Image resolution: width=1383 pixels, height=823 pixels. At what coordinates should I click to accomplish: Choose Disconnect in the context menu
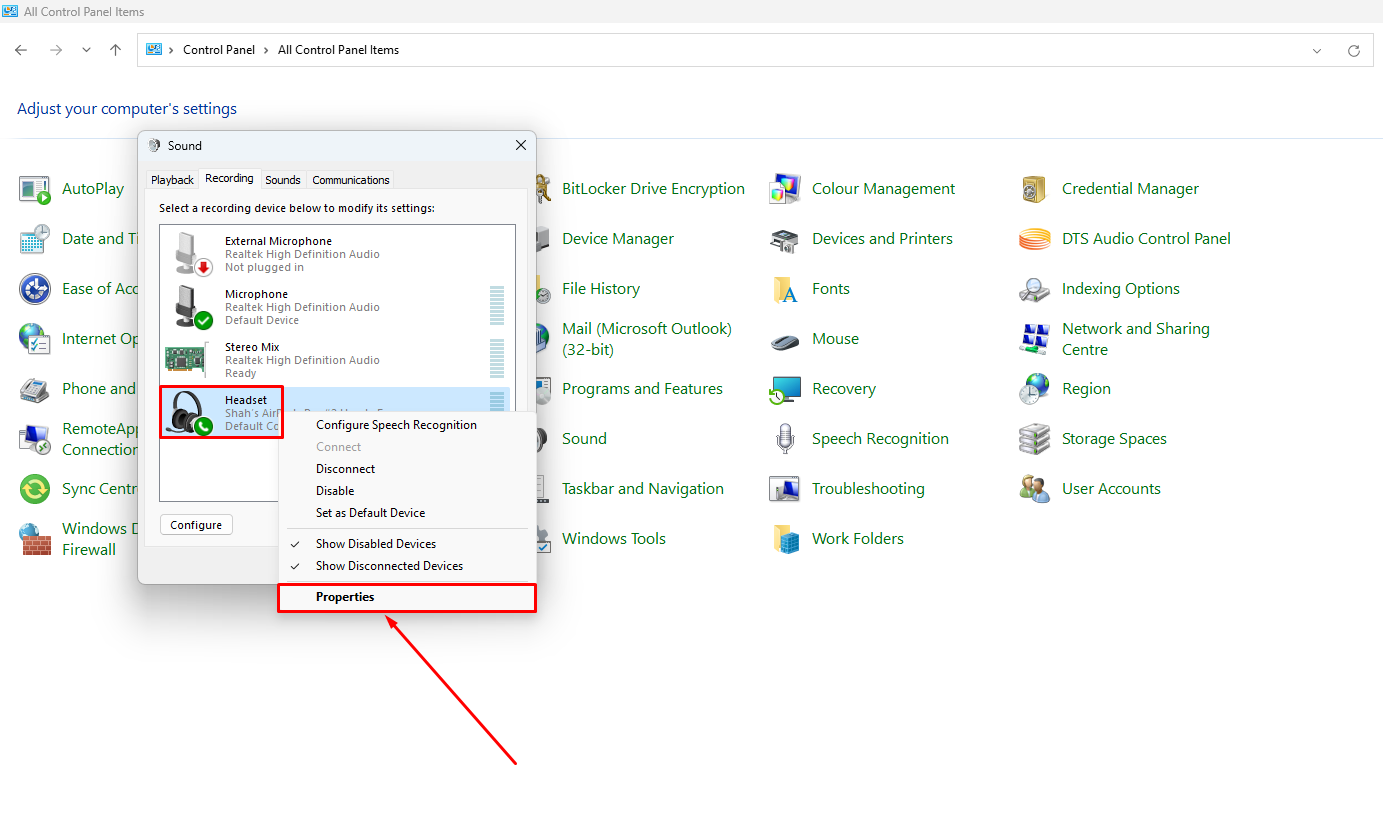(345, 469)
